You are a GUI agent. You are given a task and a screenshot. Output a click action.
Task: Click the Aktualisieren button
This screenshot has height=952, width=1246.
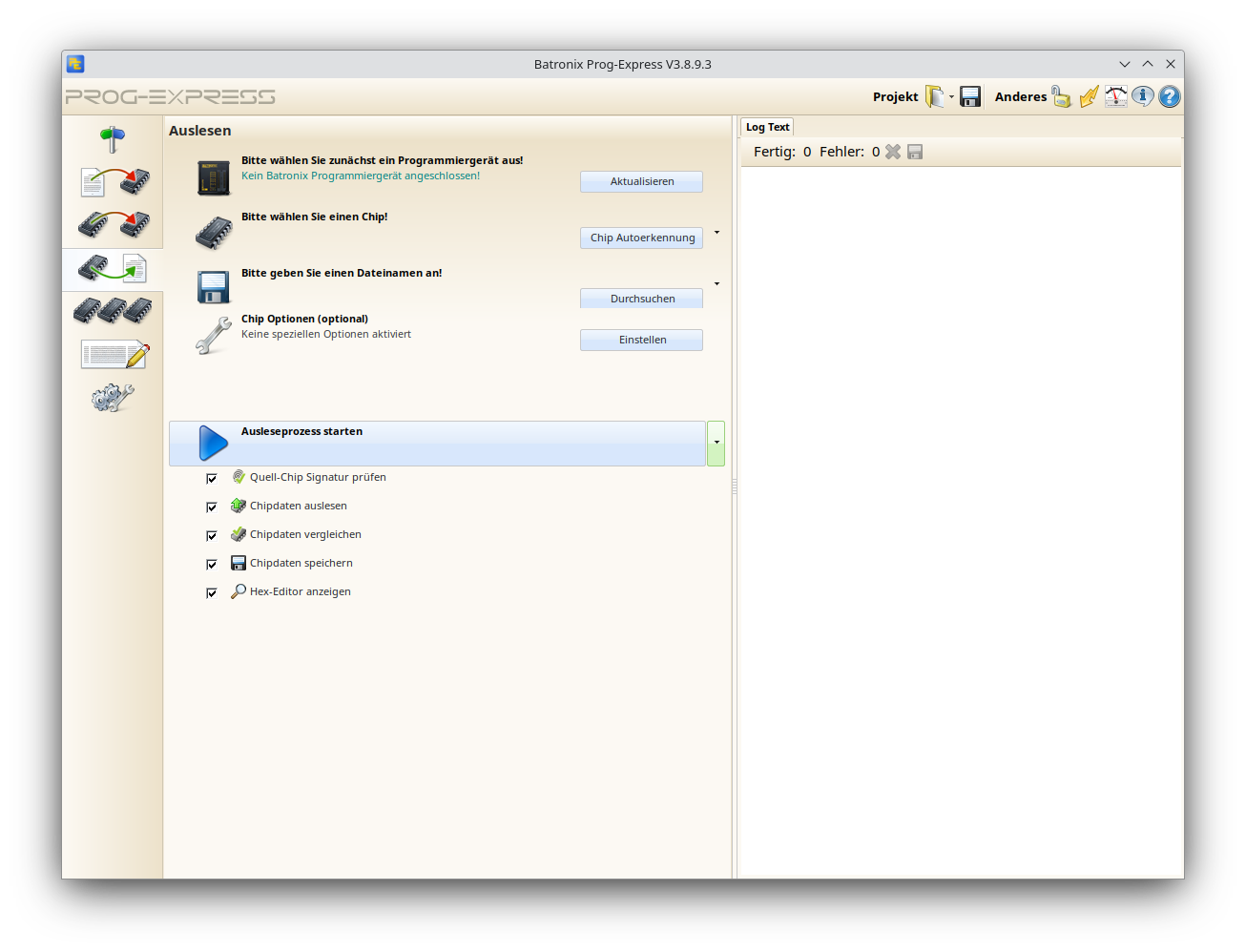coord(641,181)
